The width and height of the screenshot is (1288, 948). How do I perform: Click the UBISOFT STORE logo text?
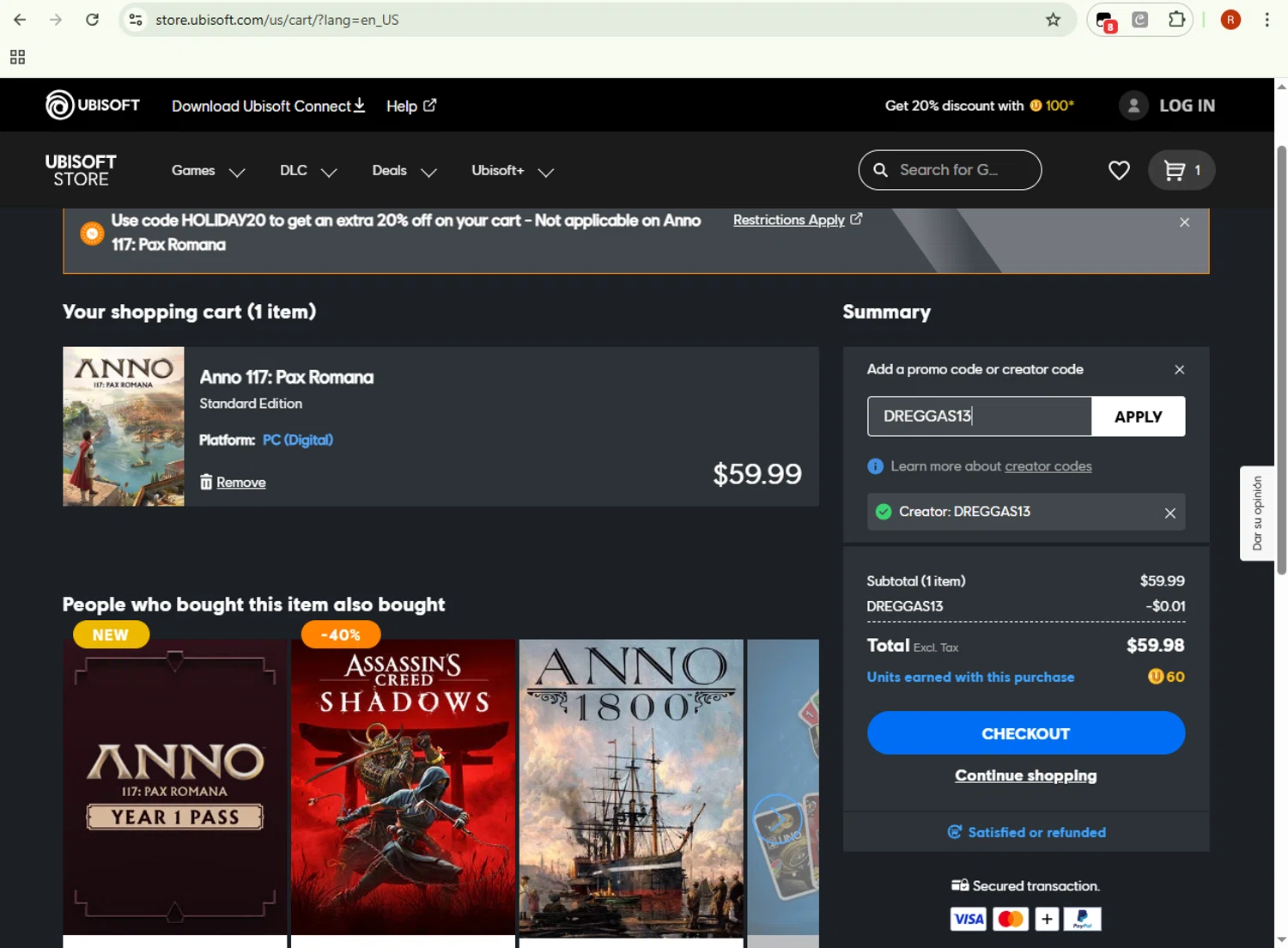coord(81,171)
